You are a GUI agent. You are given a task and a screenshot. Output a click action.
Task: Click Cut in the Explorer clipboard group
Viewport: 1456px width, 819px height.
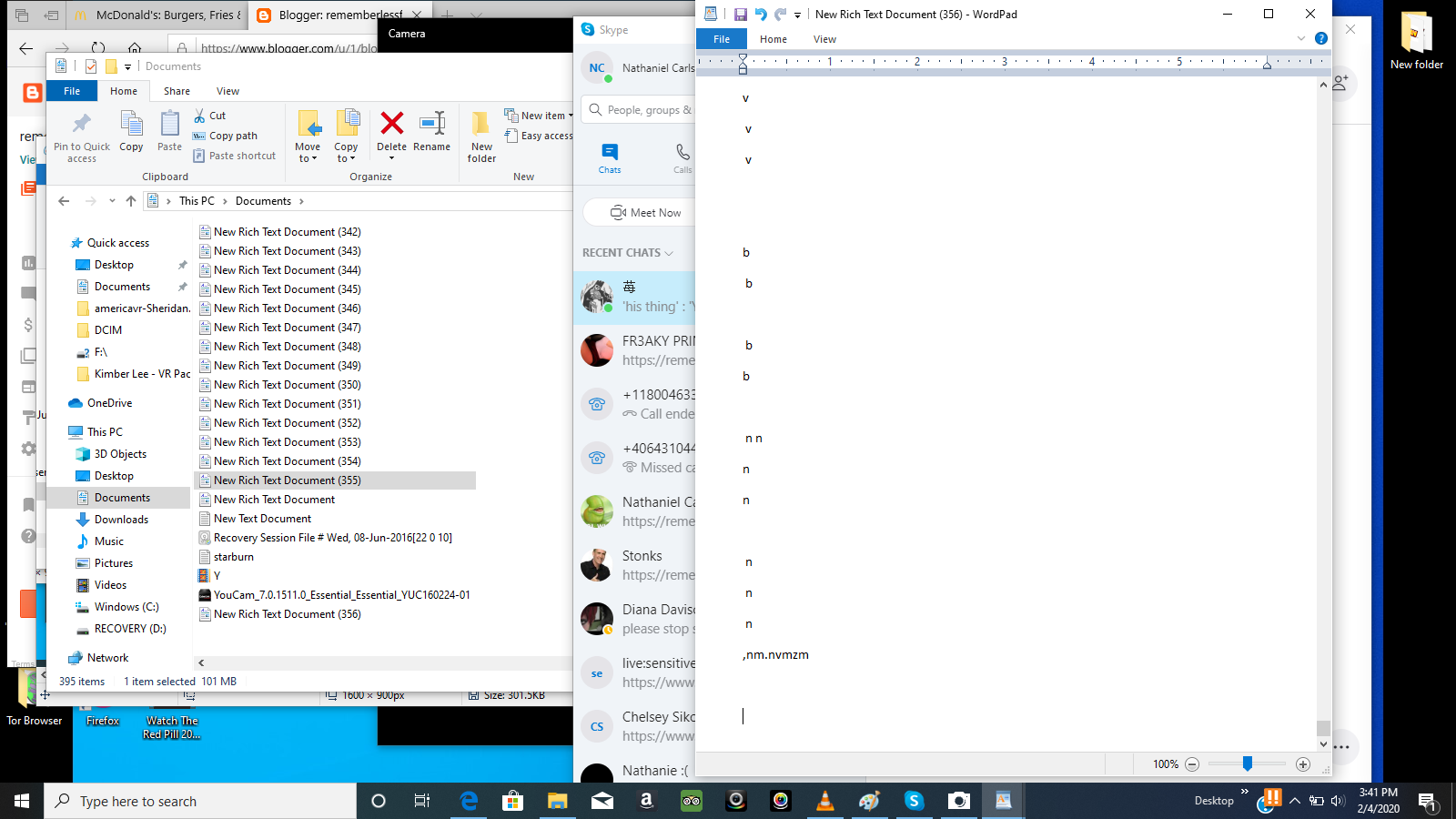click(x=209, y=116)
